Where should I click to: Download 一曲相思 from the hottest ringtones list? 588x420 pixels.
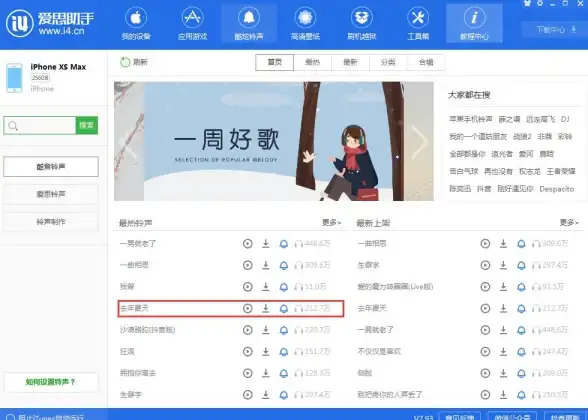[x=266, y=265]
